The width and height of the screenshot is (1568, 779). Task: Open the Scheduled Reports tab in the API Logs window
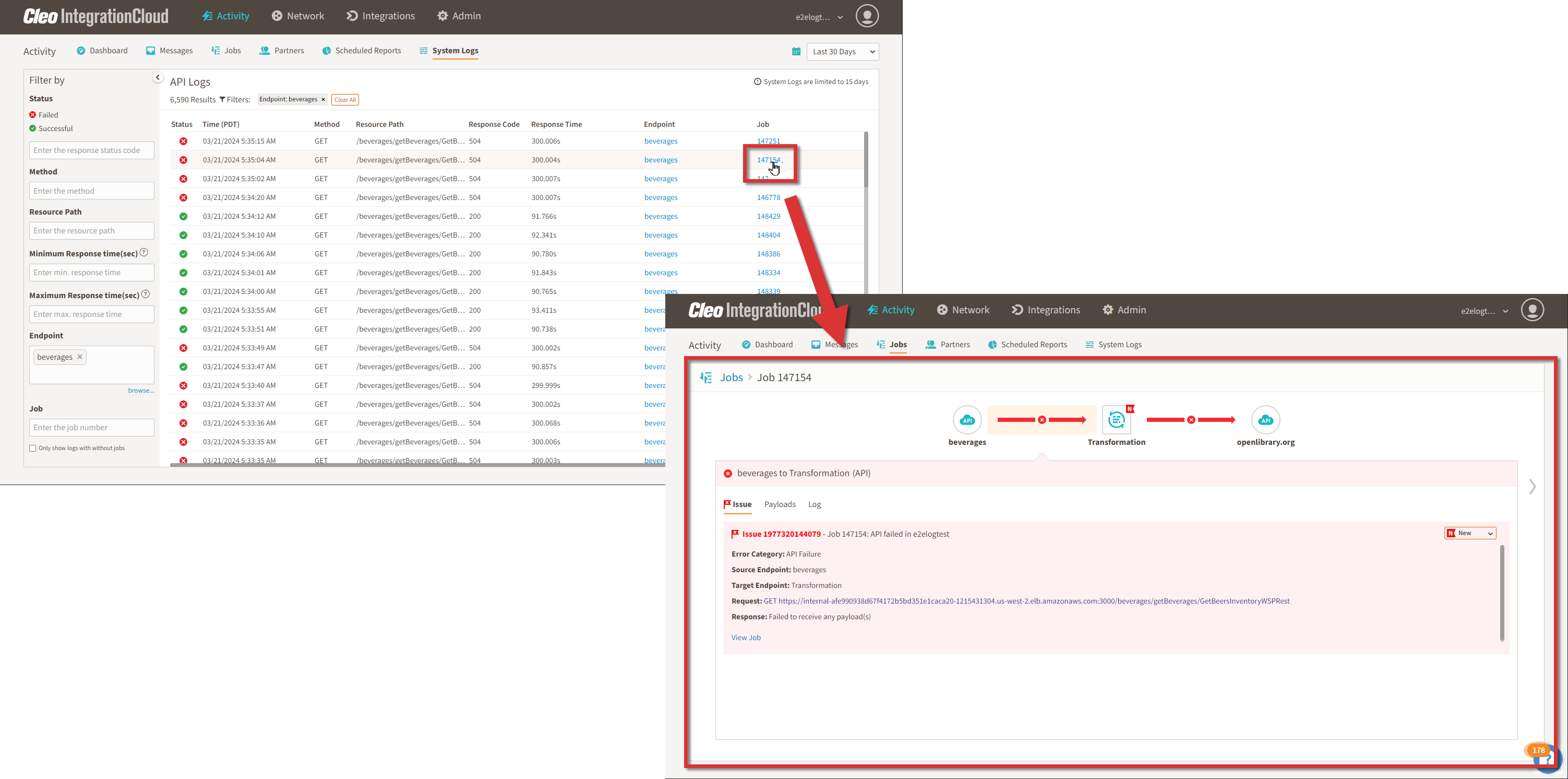click(x=362, y=51)
